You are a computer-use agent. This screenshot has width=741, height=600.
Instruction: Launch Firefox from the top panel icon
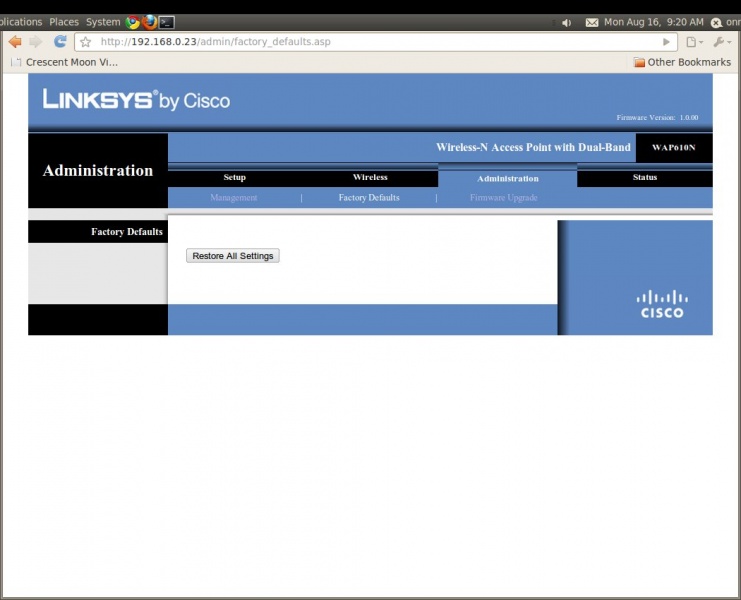(x=149, y=22)
